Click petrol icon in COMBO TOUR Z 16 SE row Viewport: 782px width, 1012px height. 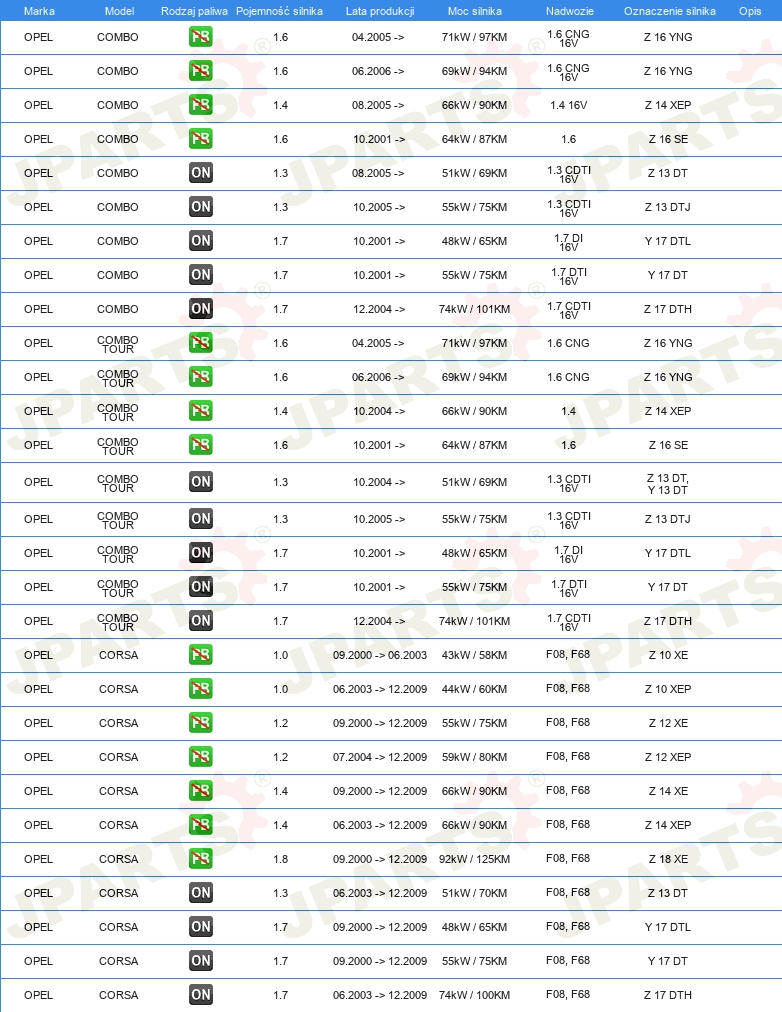(x=201, y=445)
